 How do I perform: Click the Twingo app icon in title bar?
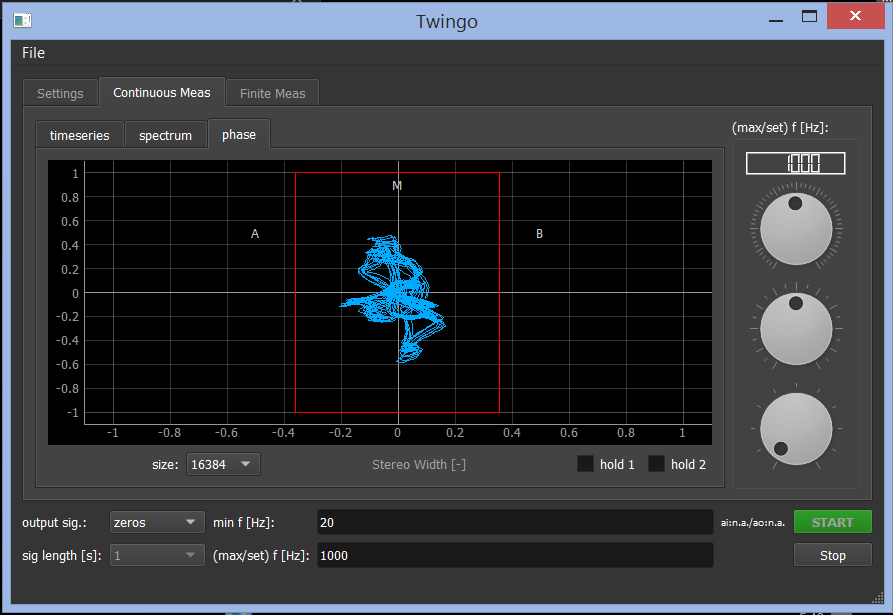pyautogui.click(x=22, y=20)
